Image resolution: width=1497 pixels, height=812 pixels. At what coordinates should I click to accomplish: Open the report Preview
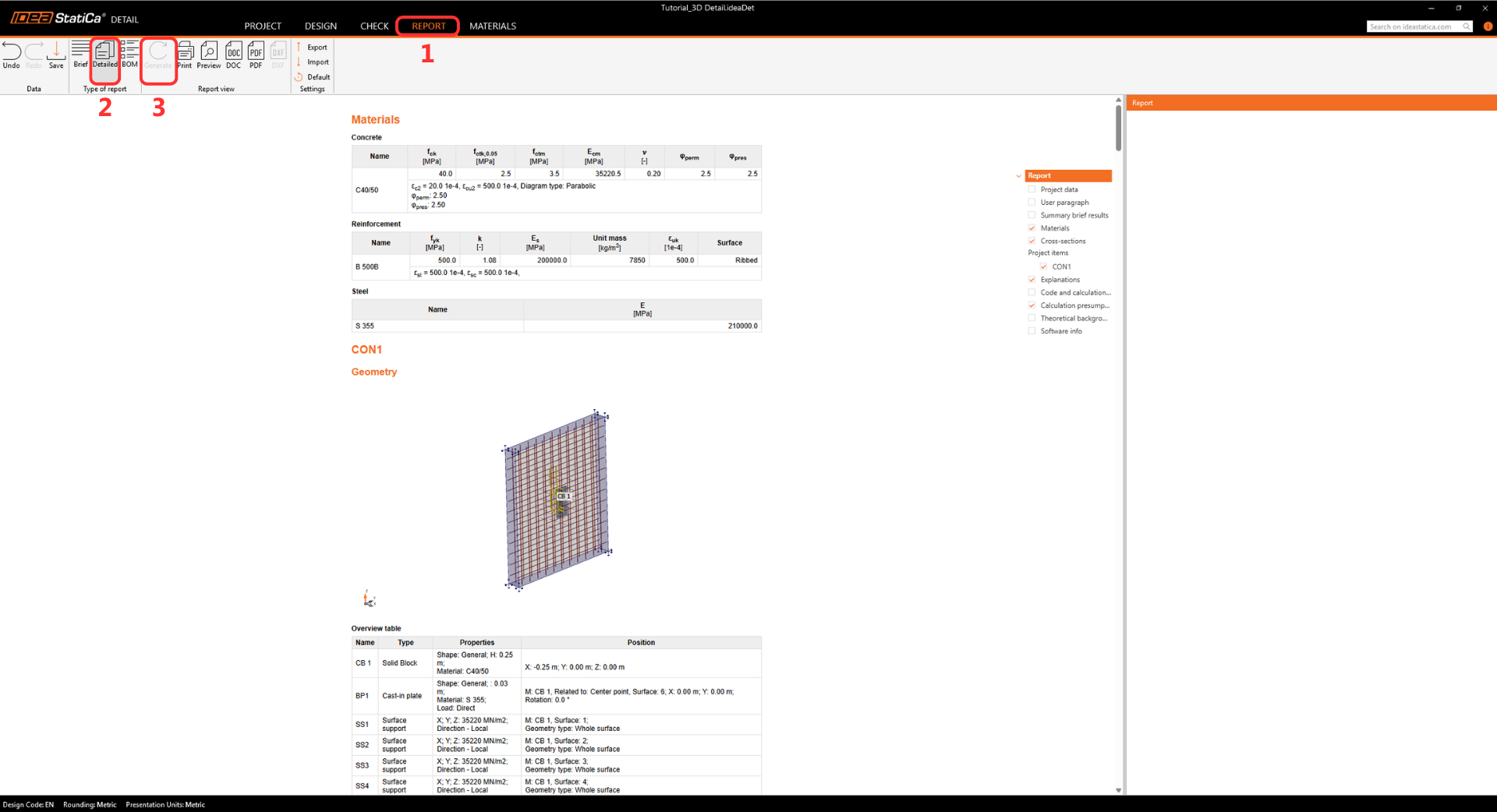pos(208,55)
